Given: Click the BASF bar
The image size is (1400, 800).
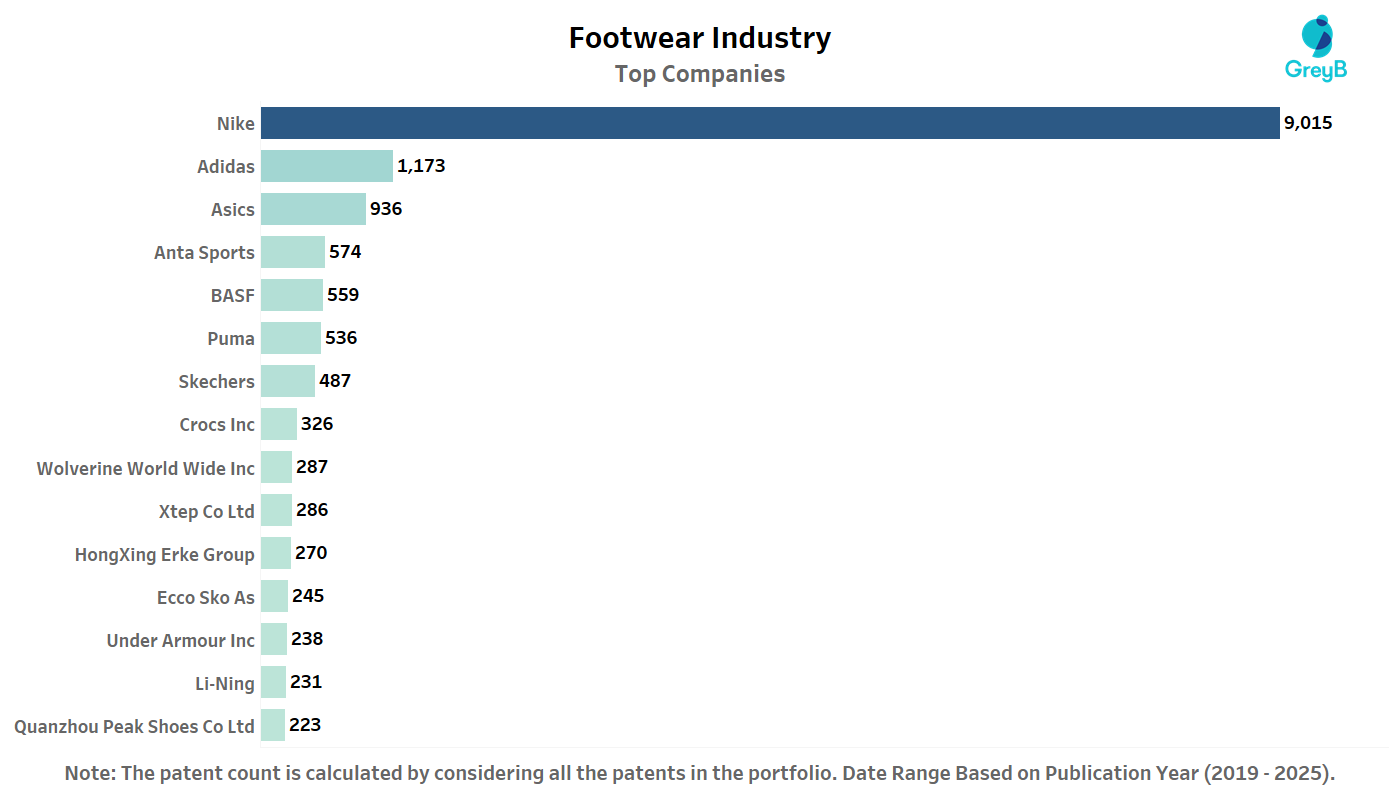Looking at the screenshot, I should point(292,295).
